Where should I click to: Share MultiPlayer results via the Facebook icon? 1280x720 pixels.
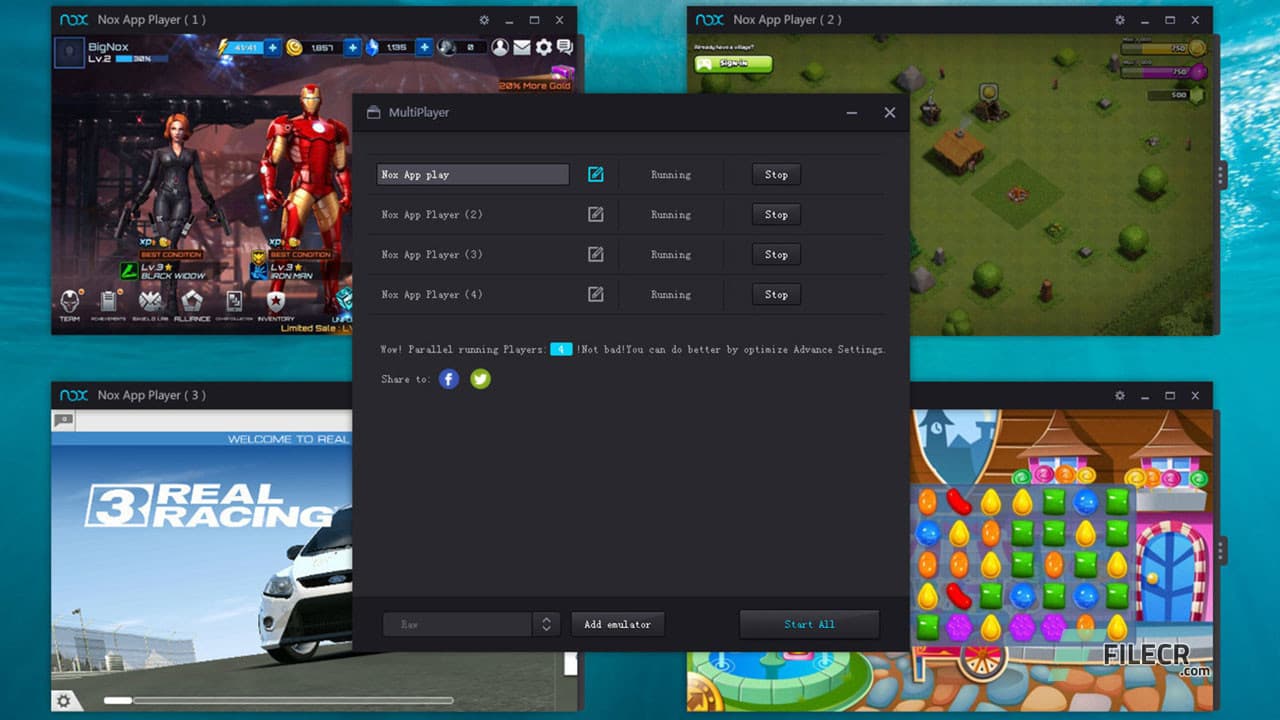pos(448,378)
